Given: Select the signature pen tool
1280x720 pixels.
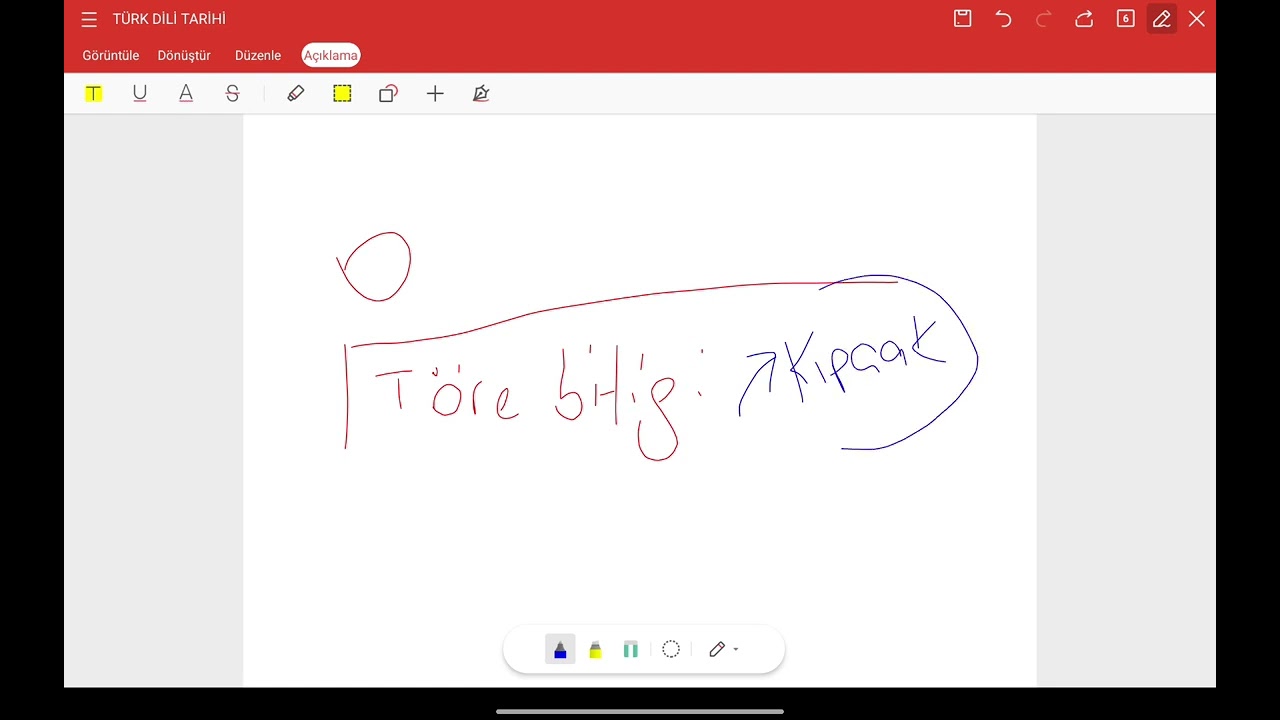Looking at the screenshot, I should pos(481,94).
